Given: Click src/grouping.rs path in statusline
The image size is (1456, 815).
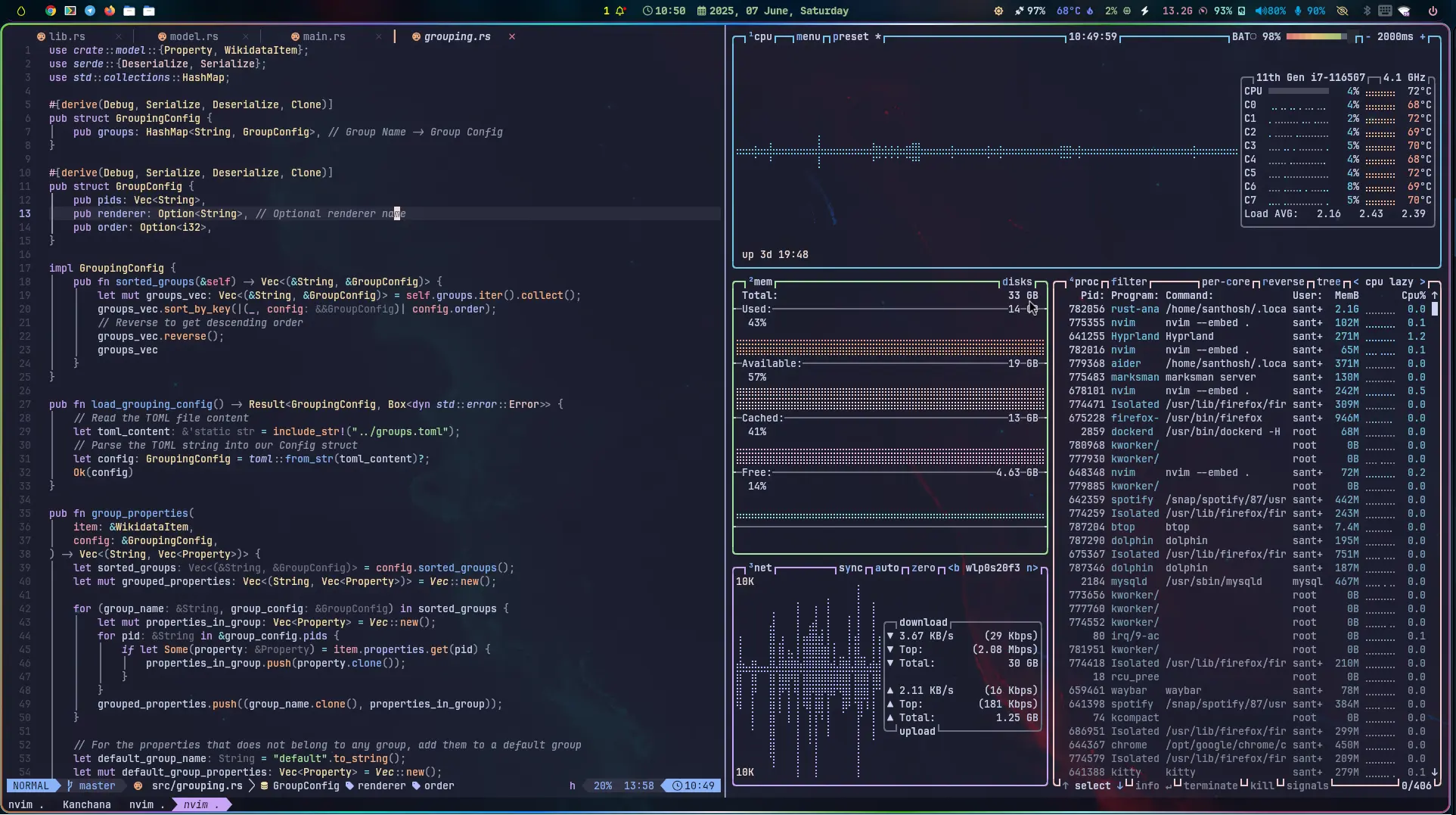Looking at the screenshot, I should tap(197, 785).
